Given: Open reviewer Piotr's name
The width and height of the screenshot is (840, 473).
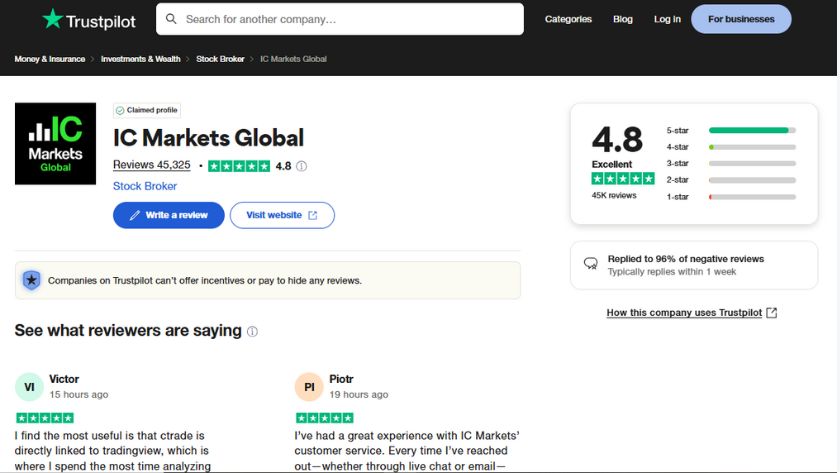Looking at the screenshot, I should (341, 379).
